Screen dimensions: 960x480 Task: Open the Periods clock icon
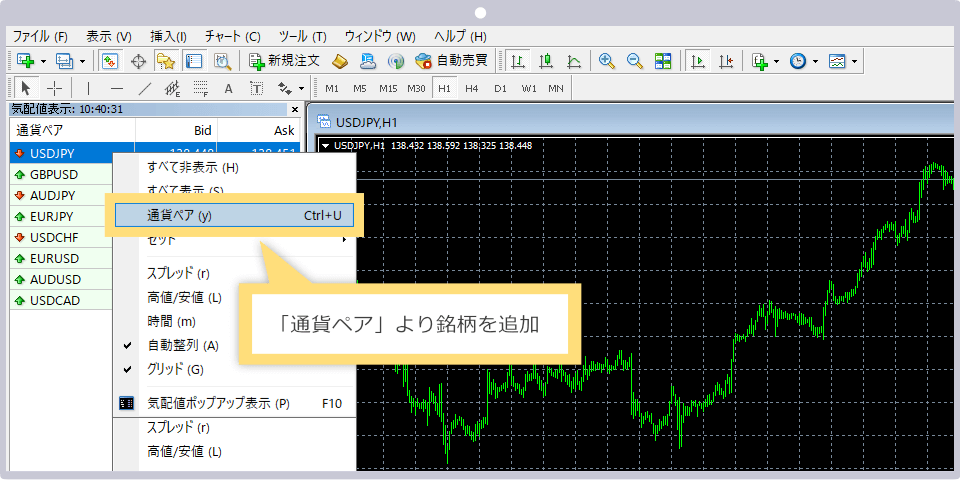[x=797, y=61]
